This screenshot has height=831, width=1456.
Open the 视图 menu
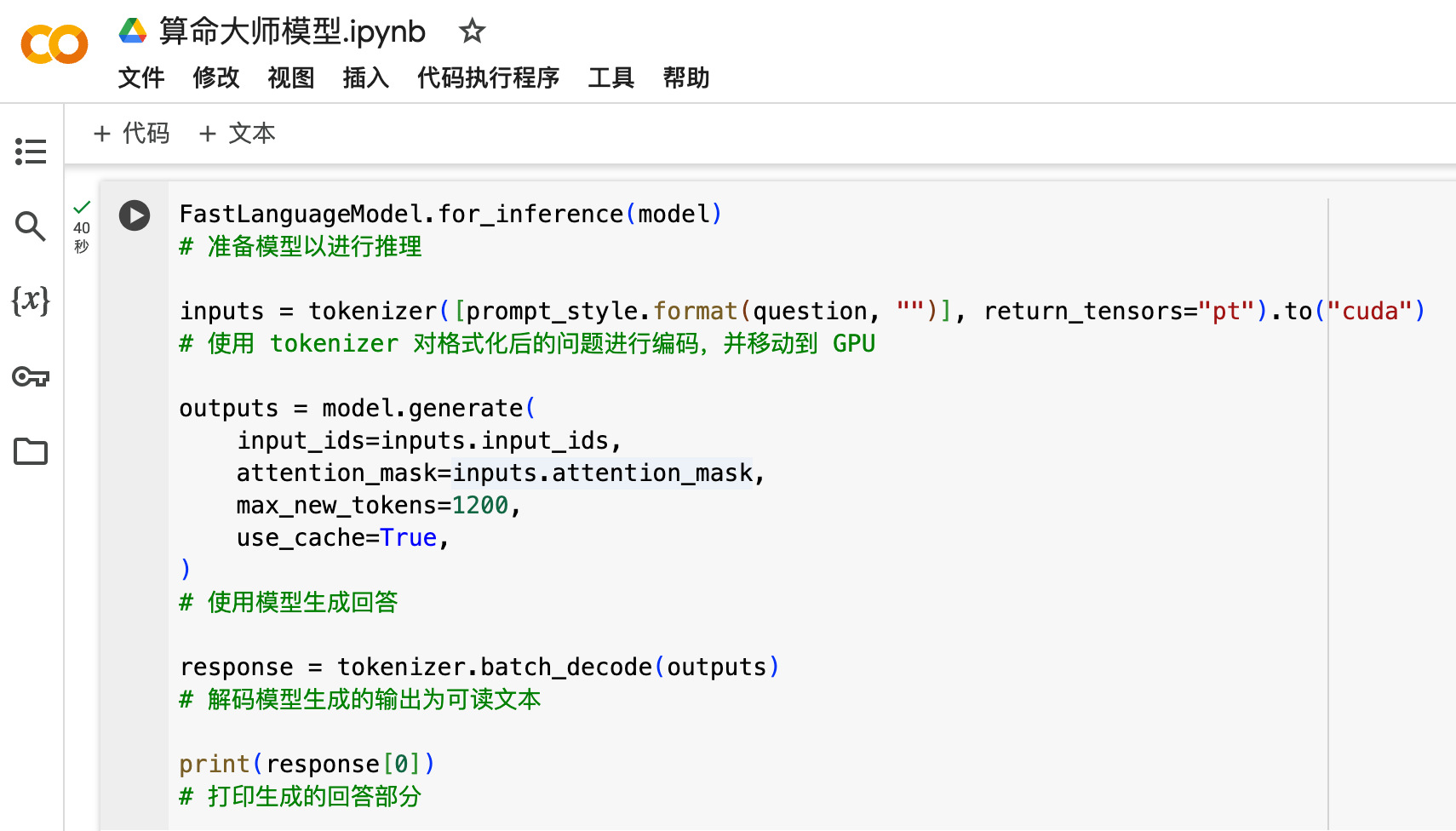coord(291,77)
